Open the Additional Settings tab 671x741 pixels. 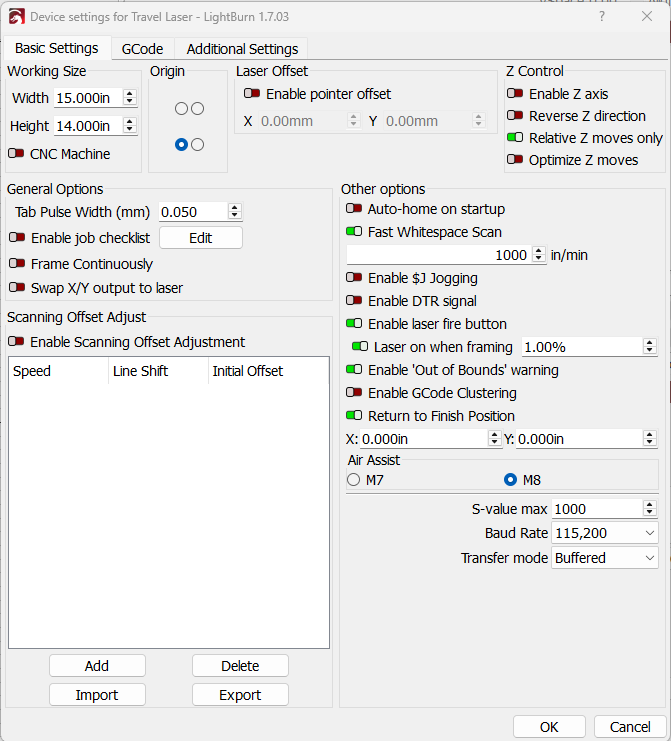[242, 49]
